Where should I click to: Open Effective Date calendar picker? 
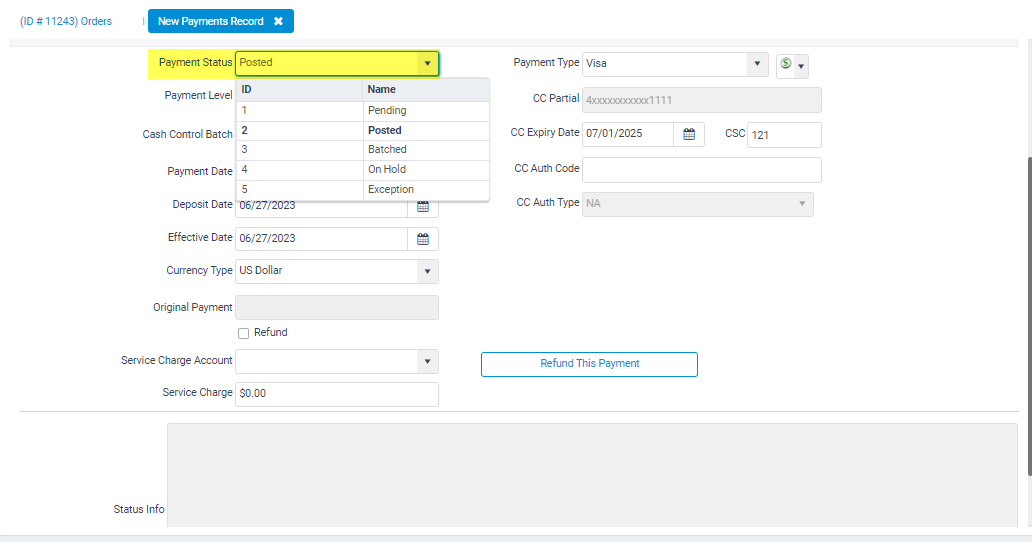click(x=423, y=239)
